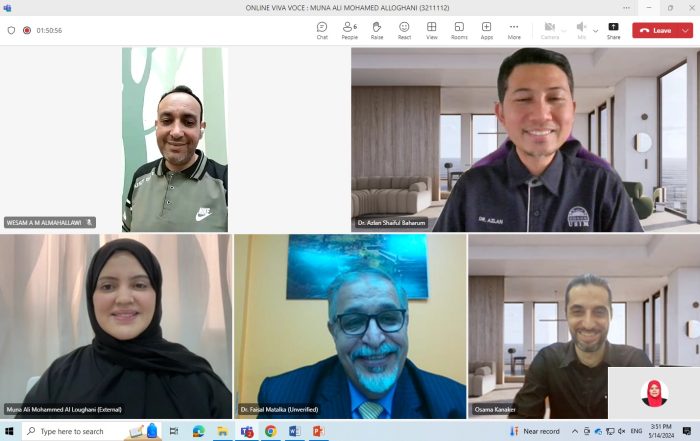Raise your hand in the meeting
Screen dimensions: 700x441
pos(377,30)
